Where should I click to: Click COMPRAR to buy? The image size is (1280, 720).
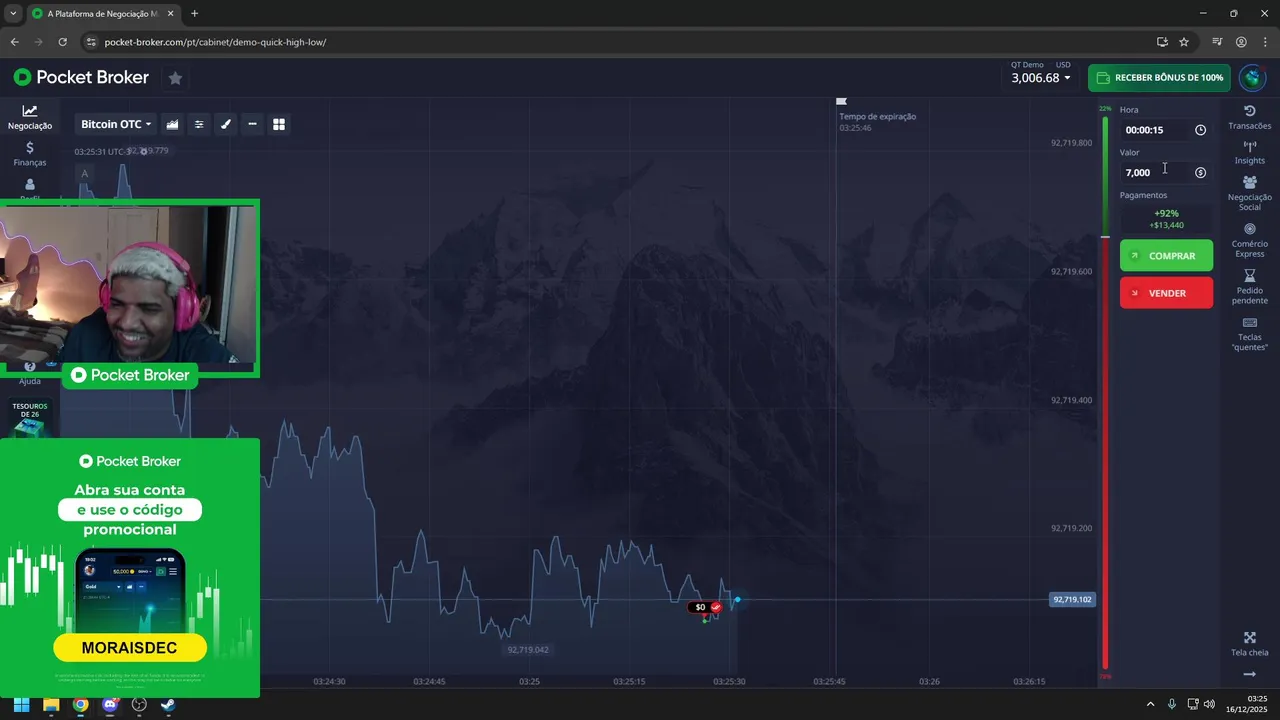(1166, 256)
